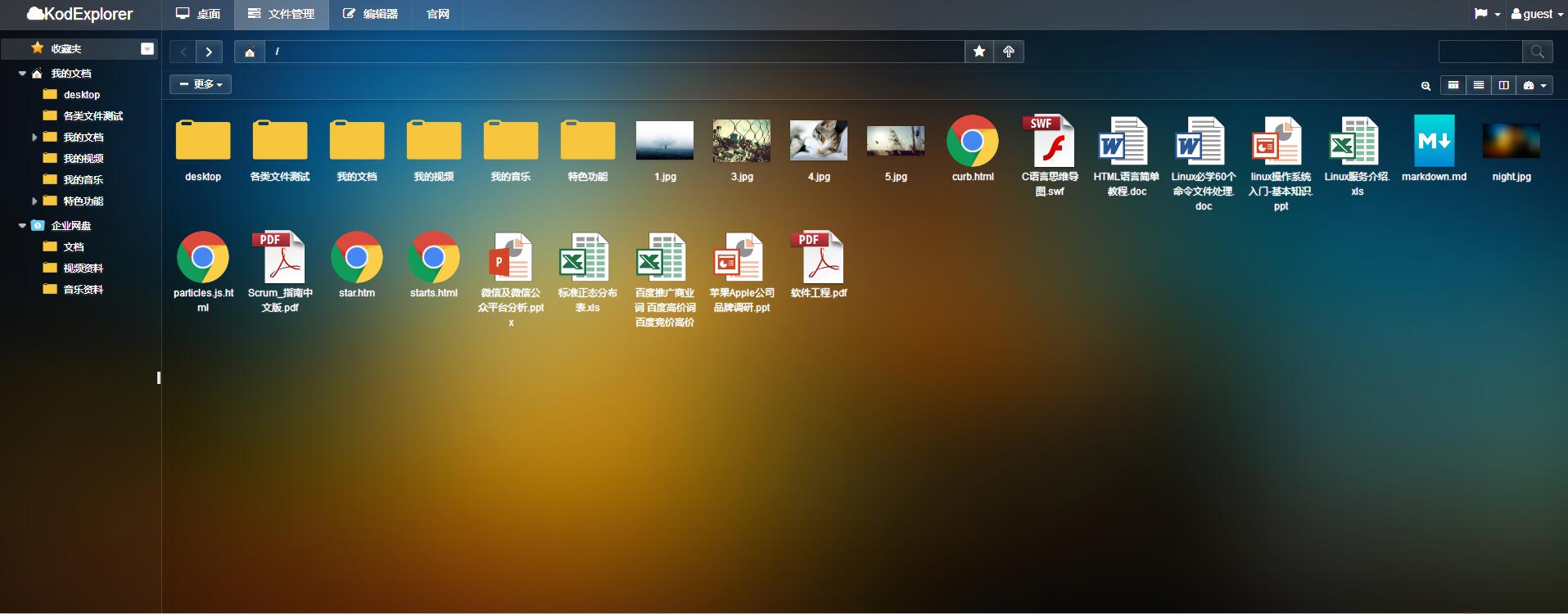Switch to the 桌面 tab
Image resolution: width=1568 pixels, height=614 pixels.
click(199, 14)
